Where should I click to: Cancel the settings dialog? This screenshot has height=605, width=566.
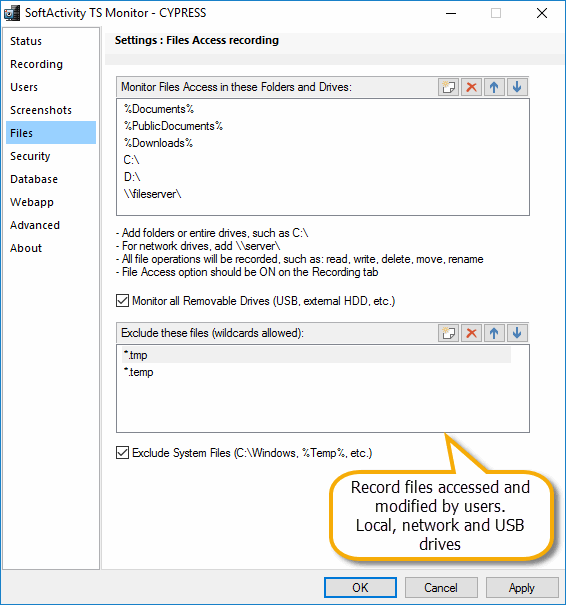pyautogui.click(x=441, y=588)
